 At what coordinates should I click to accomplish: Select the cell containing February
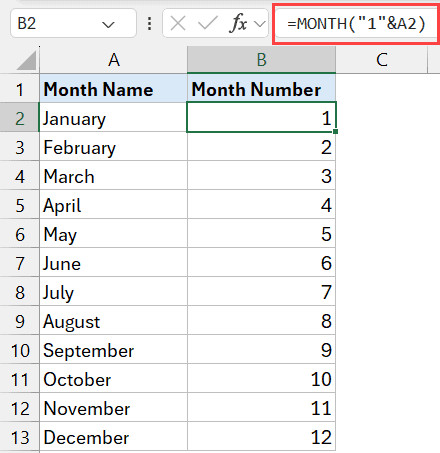(113, 146)
